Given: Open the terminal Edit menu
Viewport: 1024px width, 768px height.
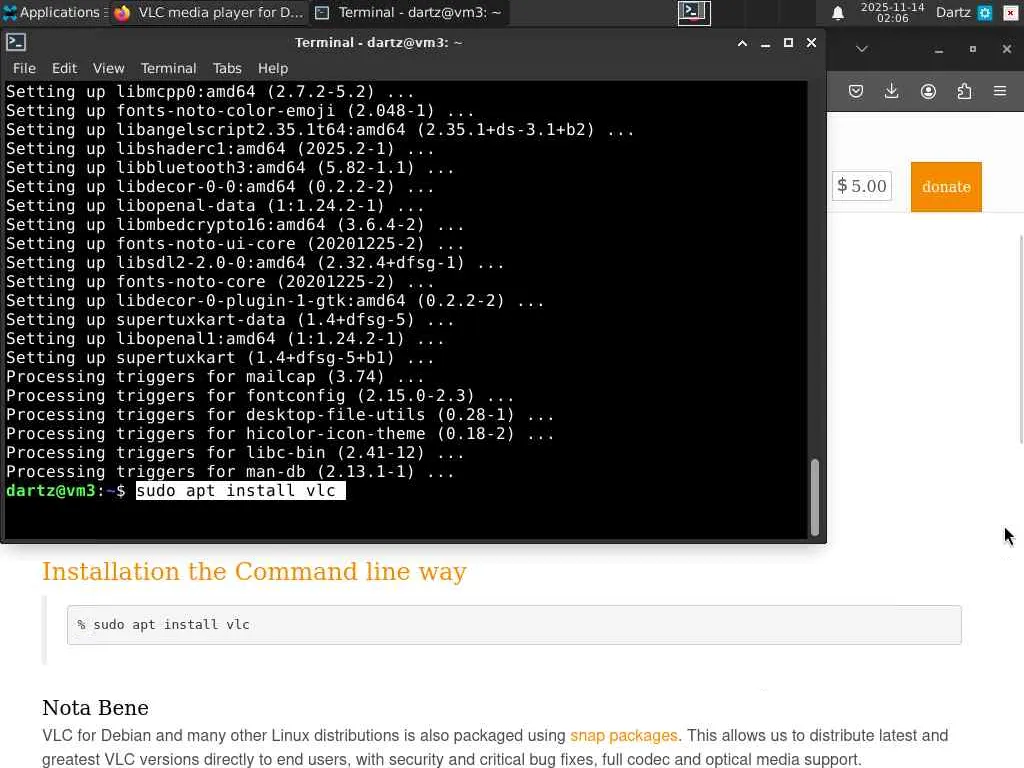Looking at the screenshot, I should [64, 68].
